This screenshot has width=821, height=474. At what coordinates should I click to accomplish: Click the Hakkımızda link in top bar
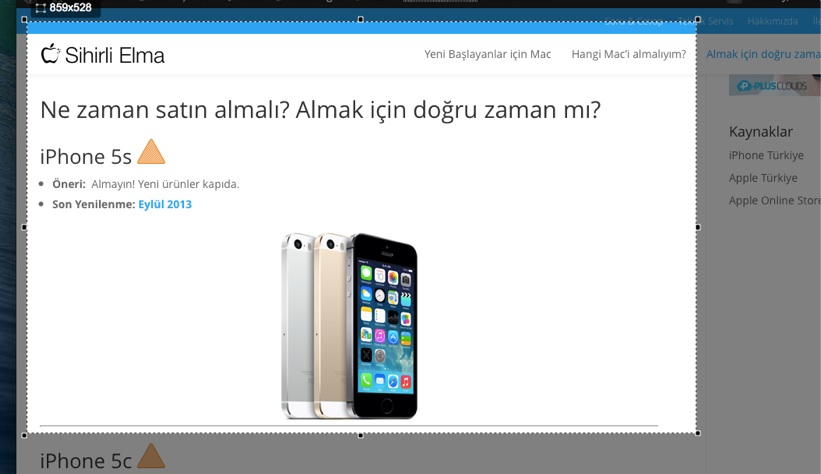(x=772, y=21)
